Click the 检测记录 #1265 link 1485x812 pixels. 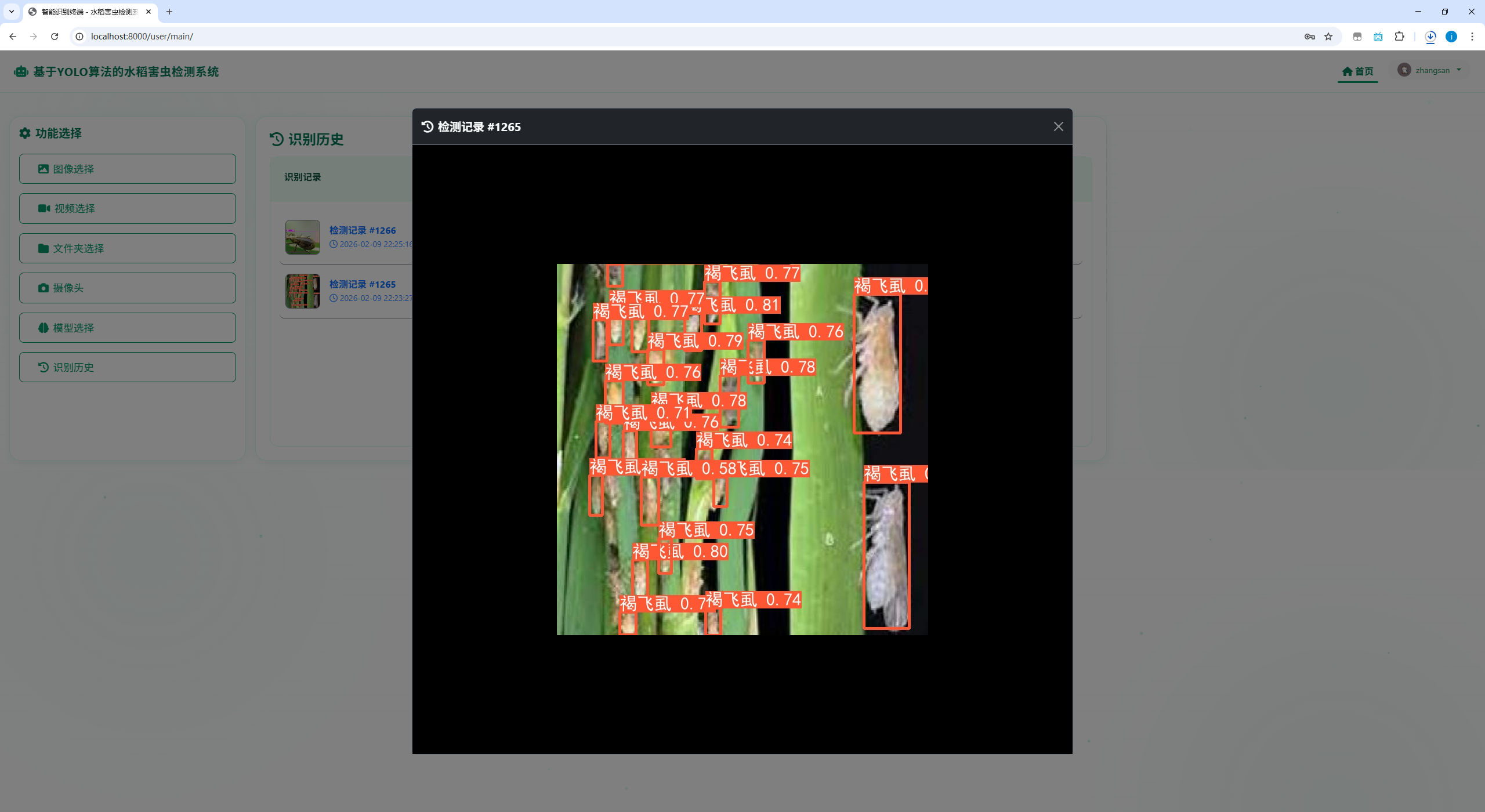coord(362,284)
